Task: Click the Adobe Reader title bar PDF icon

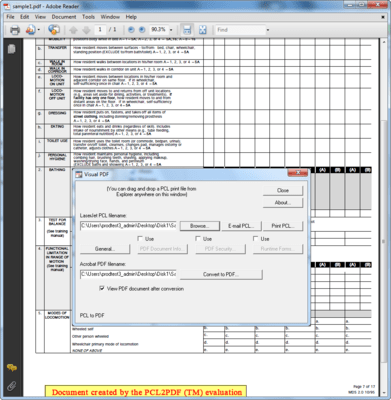Action: (6, 6)
